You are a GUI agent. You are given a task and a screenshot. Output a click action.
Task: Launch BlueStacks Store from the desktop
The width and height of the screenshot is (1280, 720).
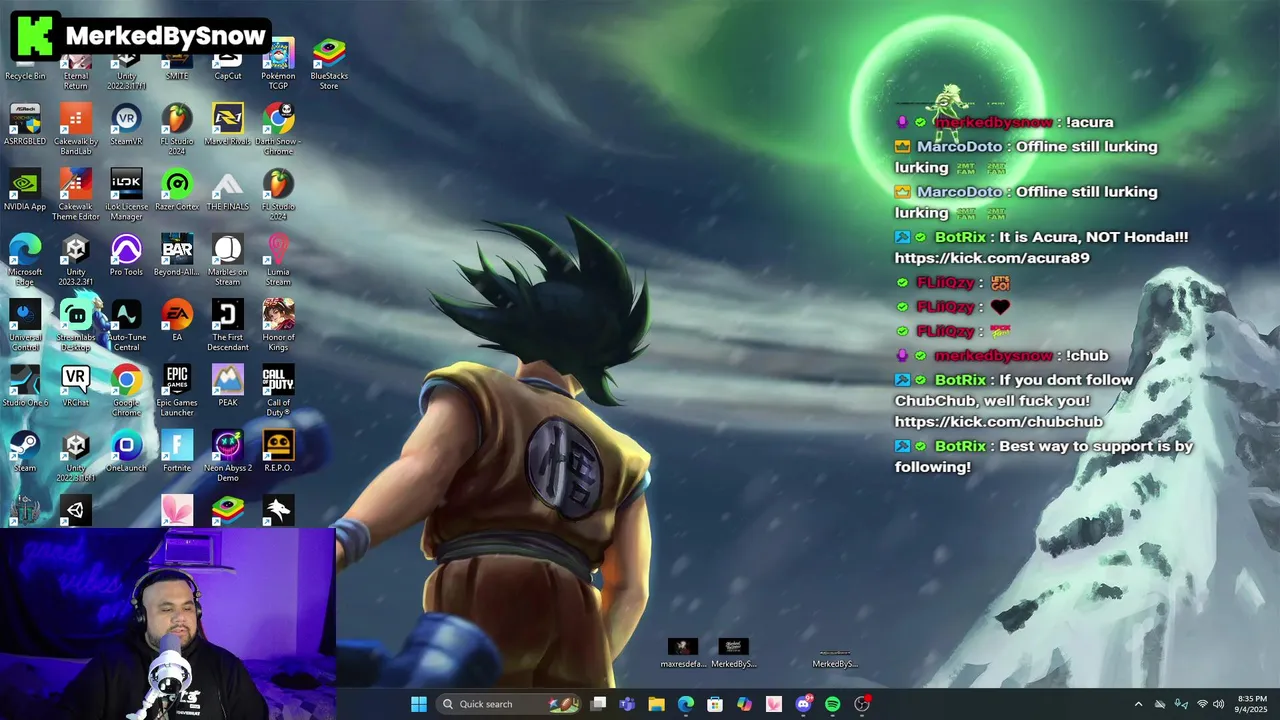(329, 64)
